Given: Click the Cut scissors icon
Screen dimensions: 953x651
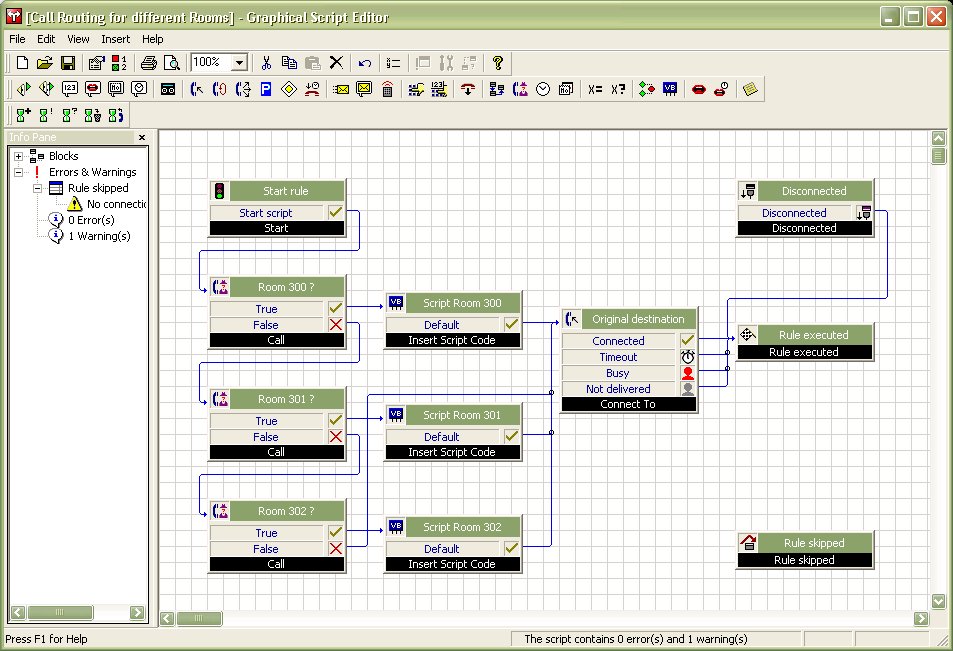Looking at the screenshot, I should pos(267,63).
